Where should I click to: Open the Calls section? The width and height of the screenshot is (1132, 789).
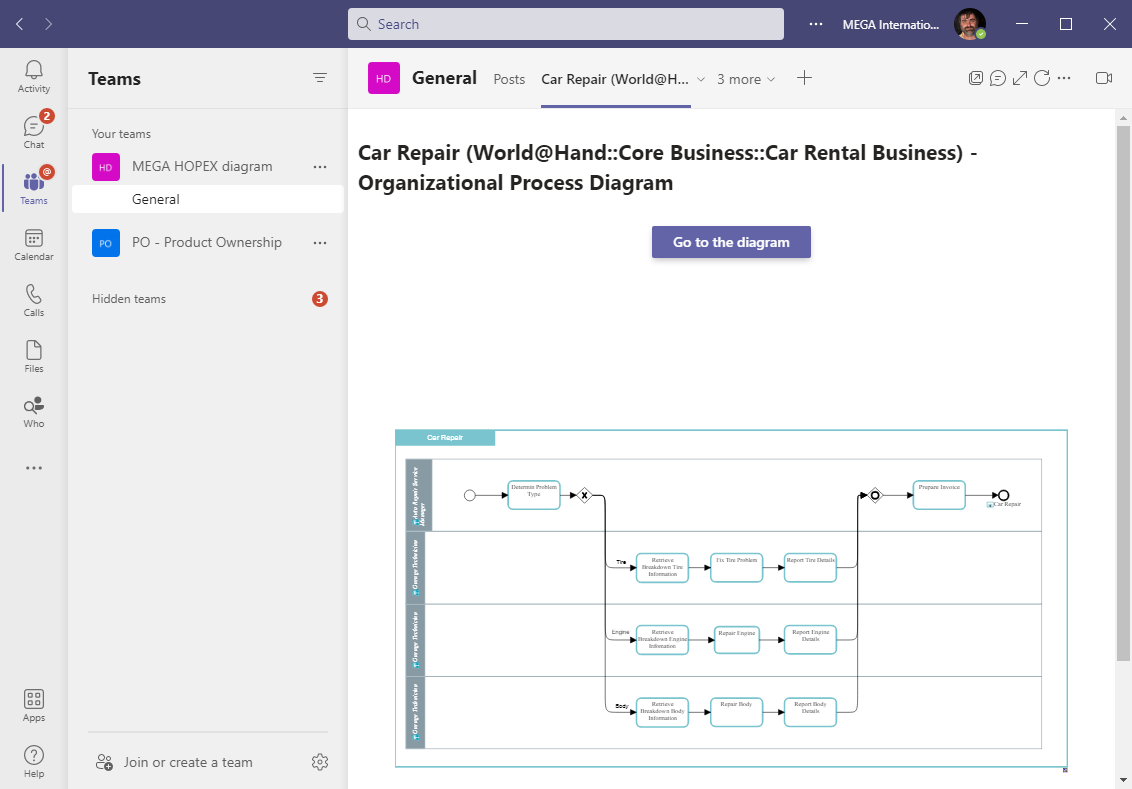[x=34, y=300]
